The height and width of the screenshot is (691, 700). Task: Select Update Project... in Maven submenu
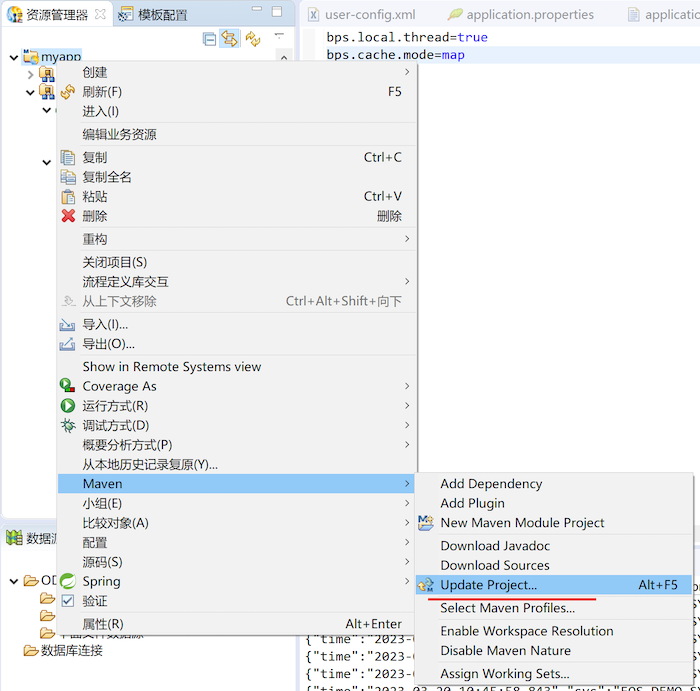[x=488, y=585]
